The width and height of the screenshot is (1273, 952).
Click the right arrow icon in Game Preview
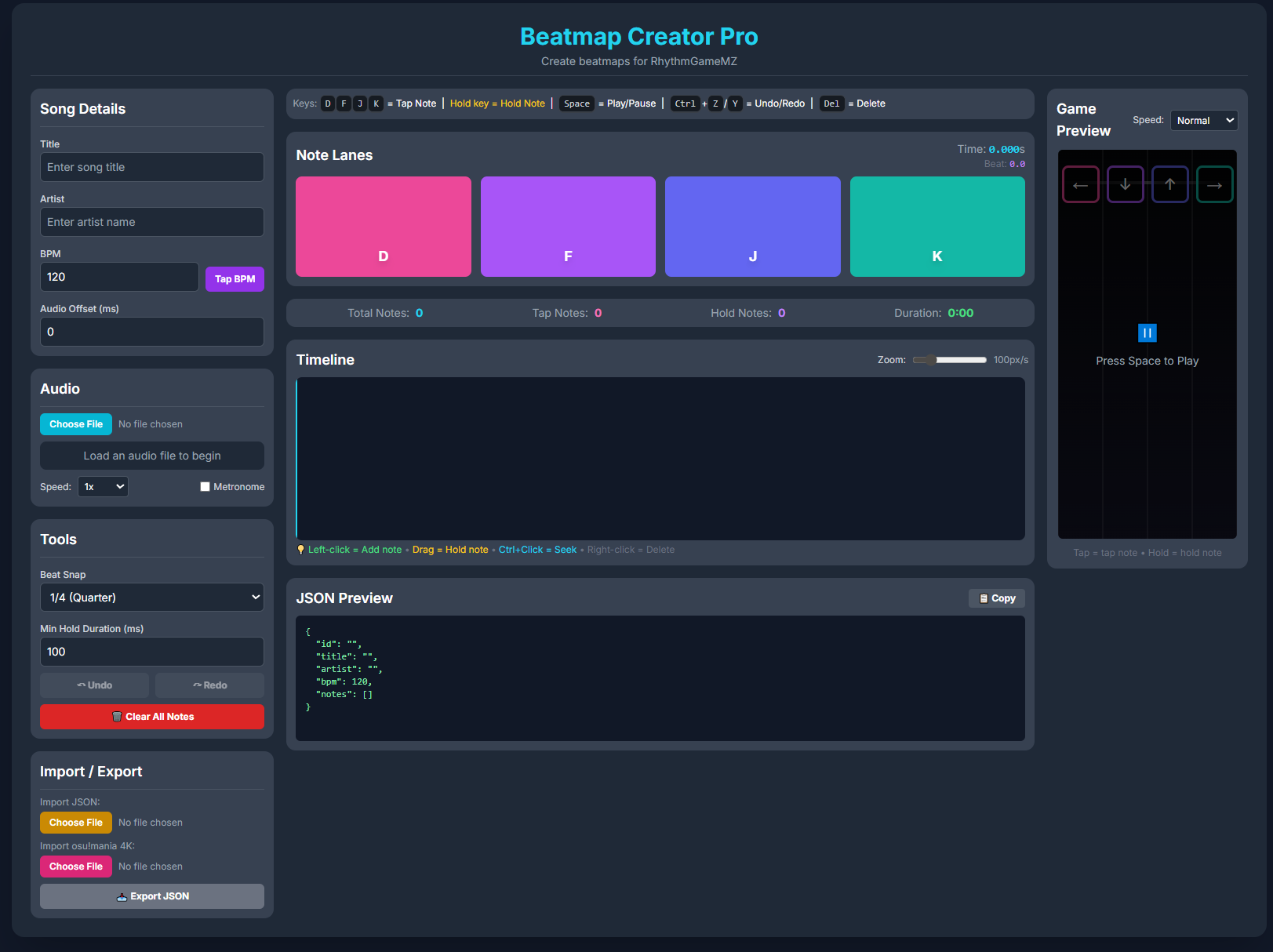(x=1215, y=183)
